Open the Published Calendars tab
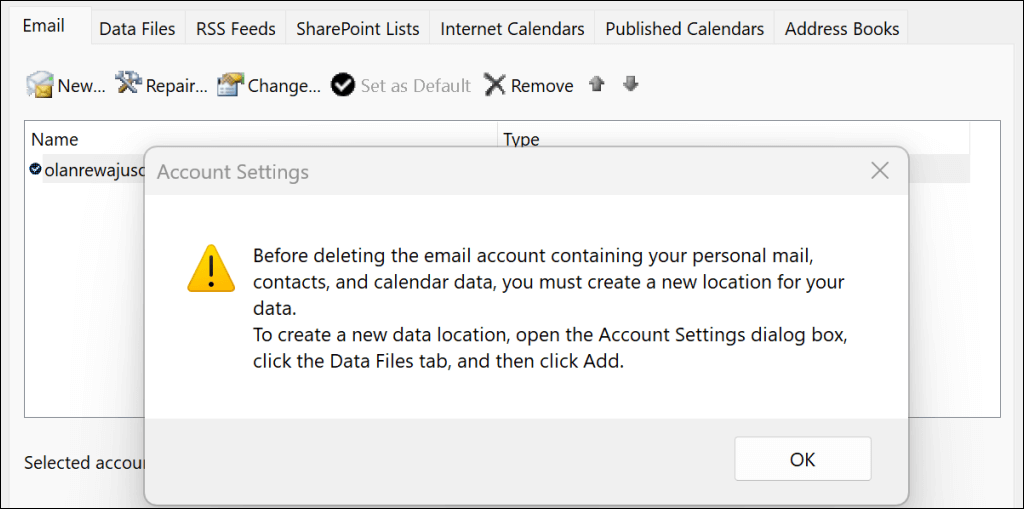The image size is (1024, 509). (684, 29)
